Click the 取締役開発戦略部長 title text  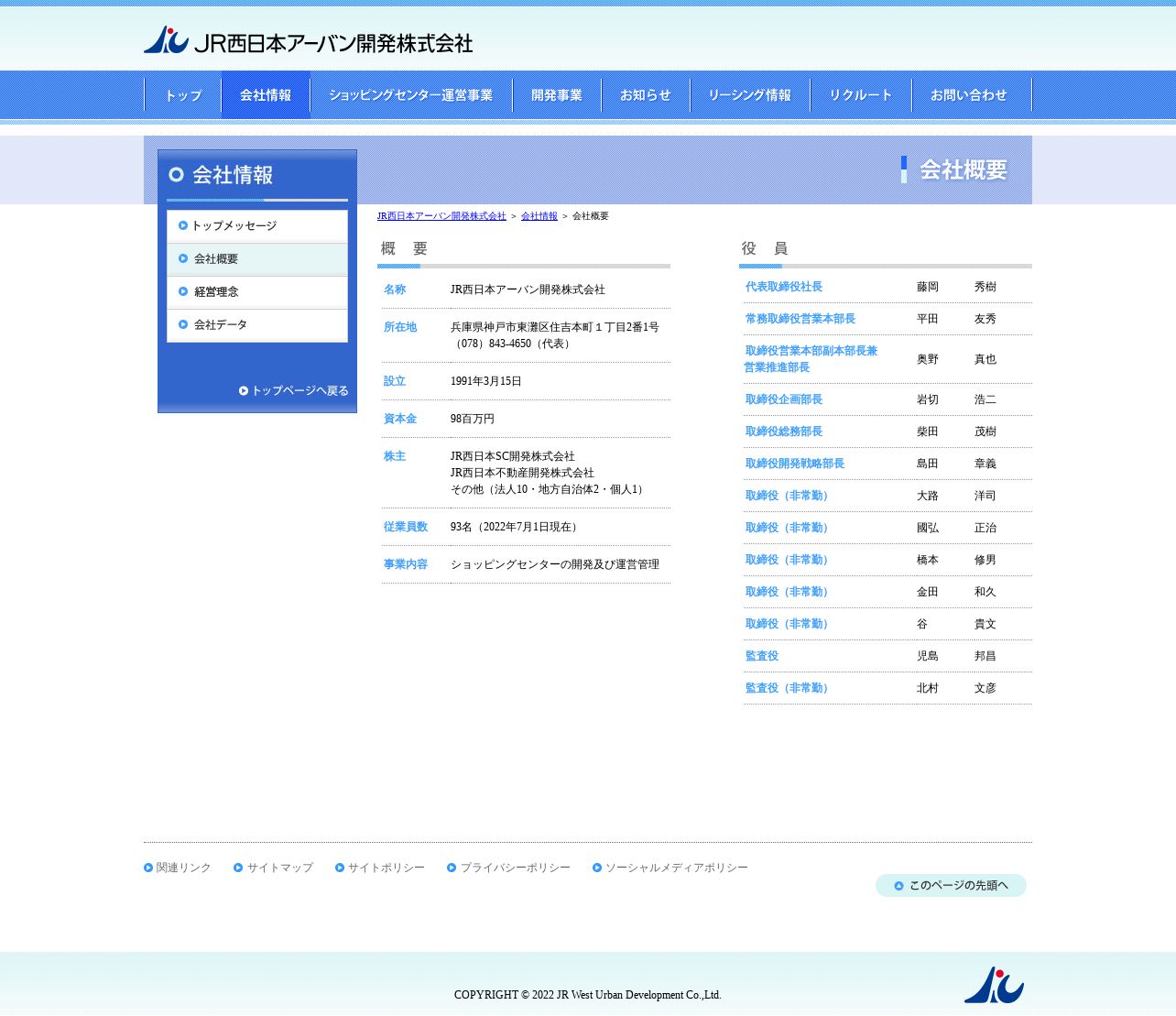click(795, 464)
